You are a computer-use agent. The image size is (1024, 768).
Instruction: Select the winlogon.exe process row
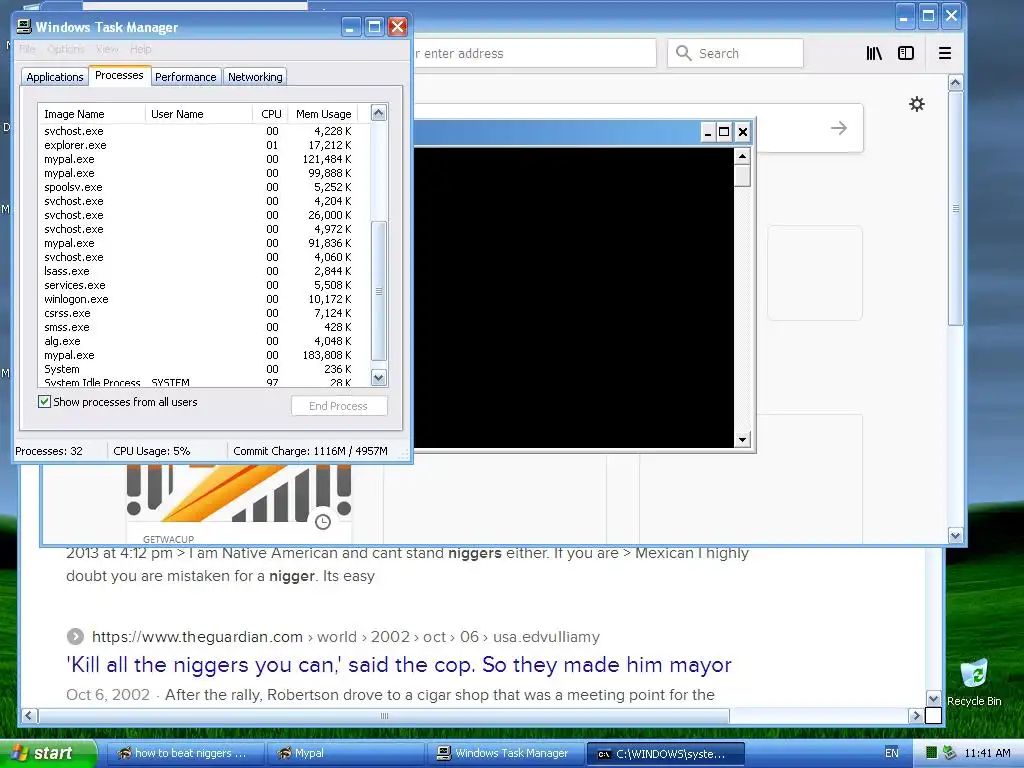(204, 299)
